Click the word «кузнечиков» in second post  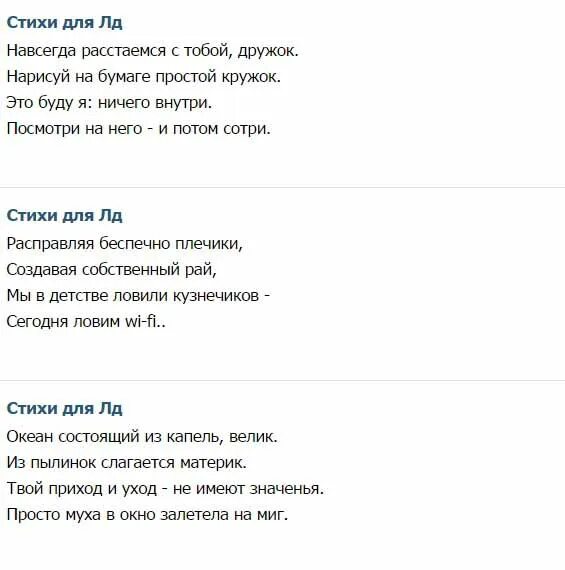[216, 296]
